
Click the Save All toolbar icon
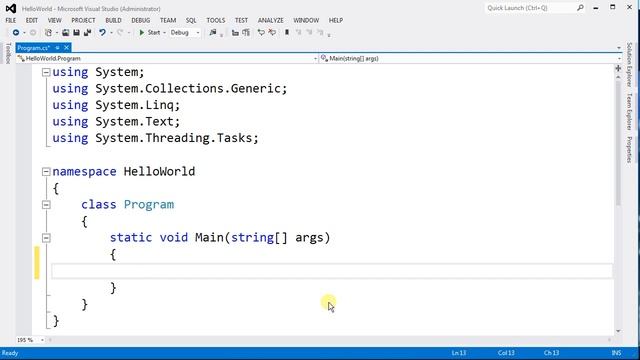click(87, 33)
